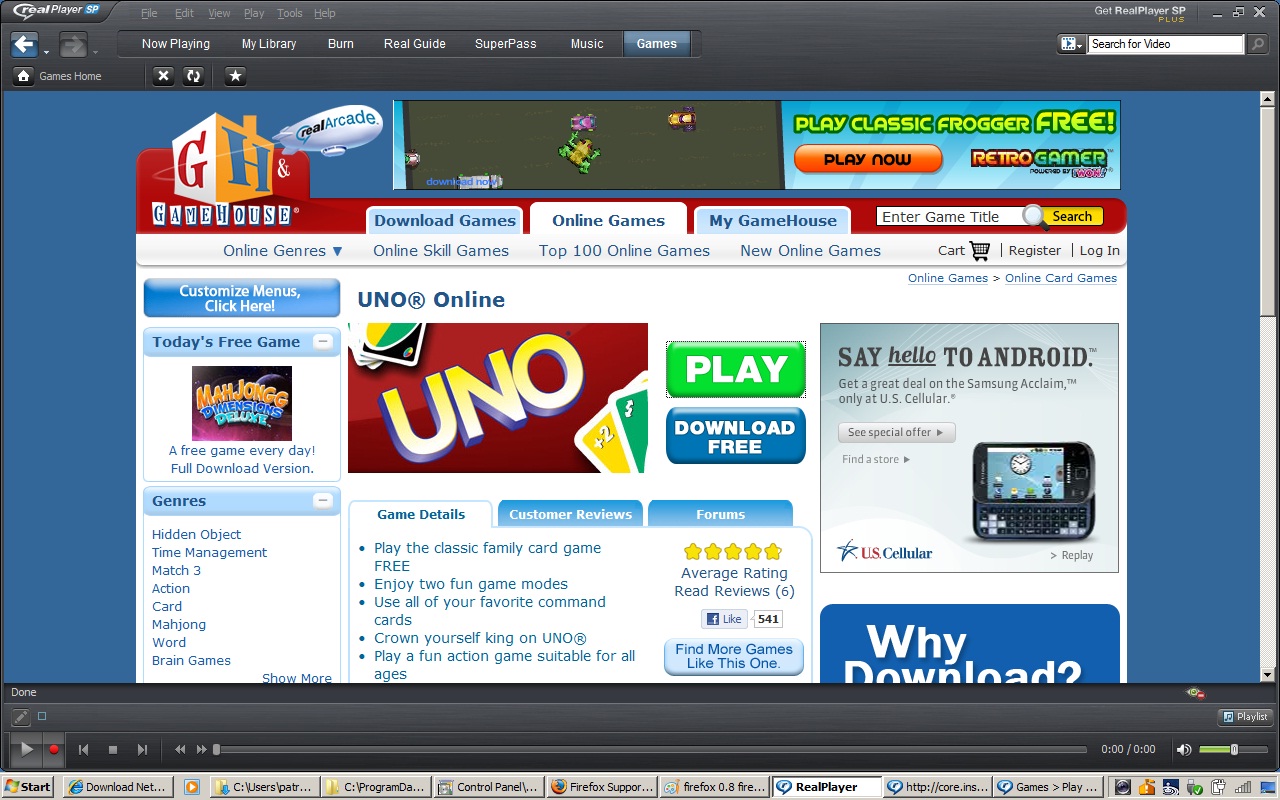
Task: Click the realArcade blimp logo
Action: 330,130
